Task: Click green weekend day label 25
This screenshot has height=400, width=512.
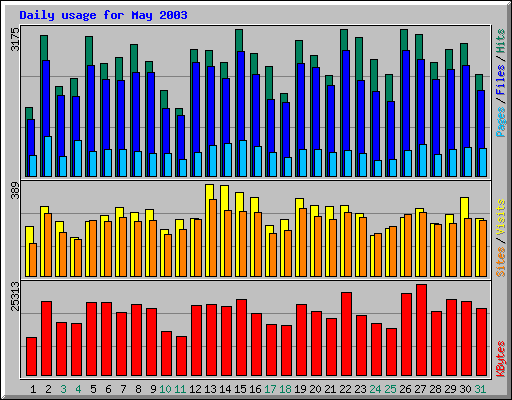Action: tap(390, 389)
